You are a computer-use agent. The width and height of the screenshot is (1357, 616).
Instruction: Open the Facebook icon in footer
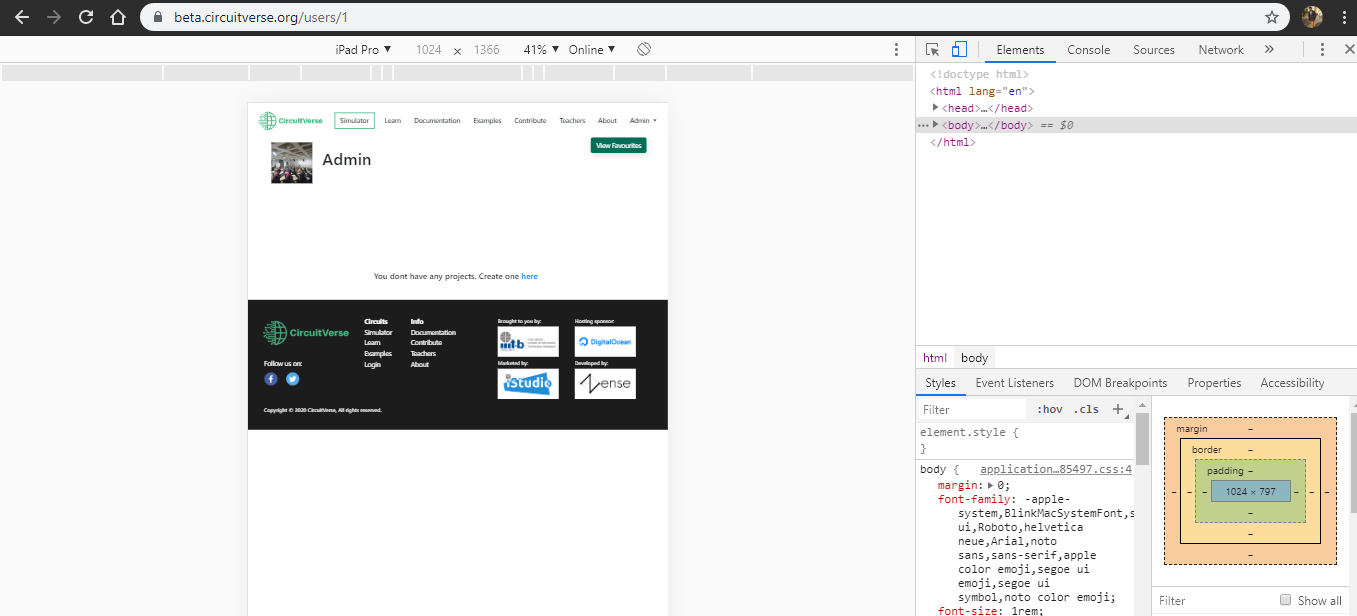tap(271, 379)
